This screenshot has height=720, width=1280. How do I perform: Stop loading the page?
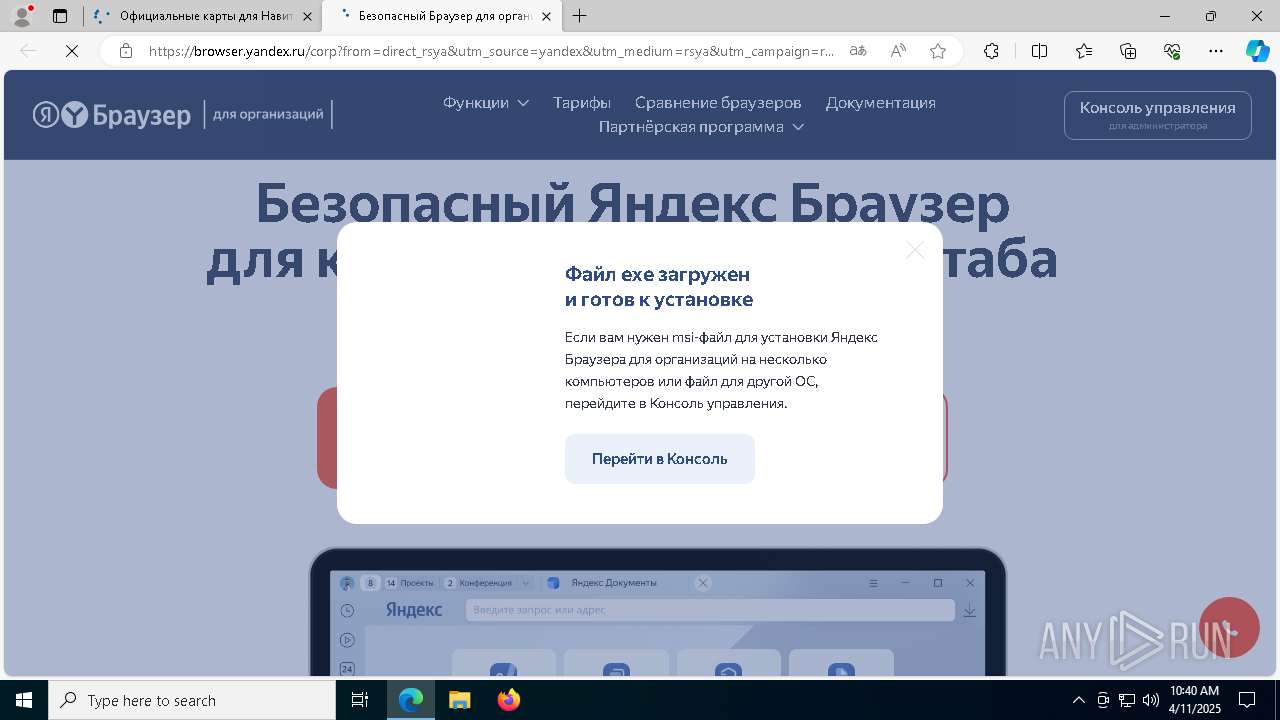[72, 51]
